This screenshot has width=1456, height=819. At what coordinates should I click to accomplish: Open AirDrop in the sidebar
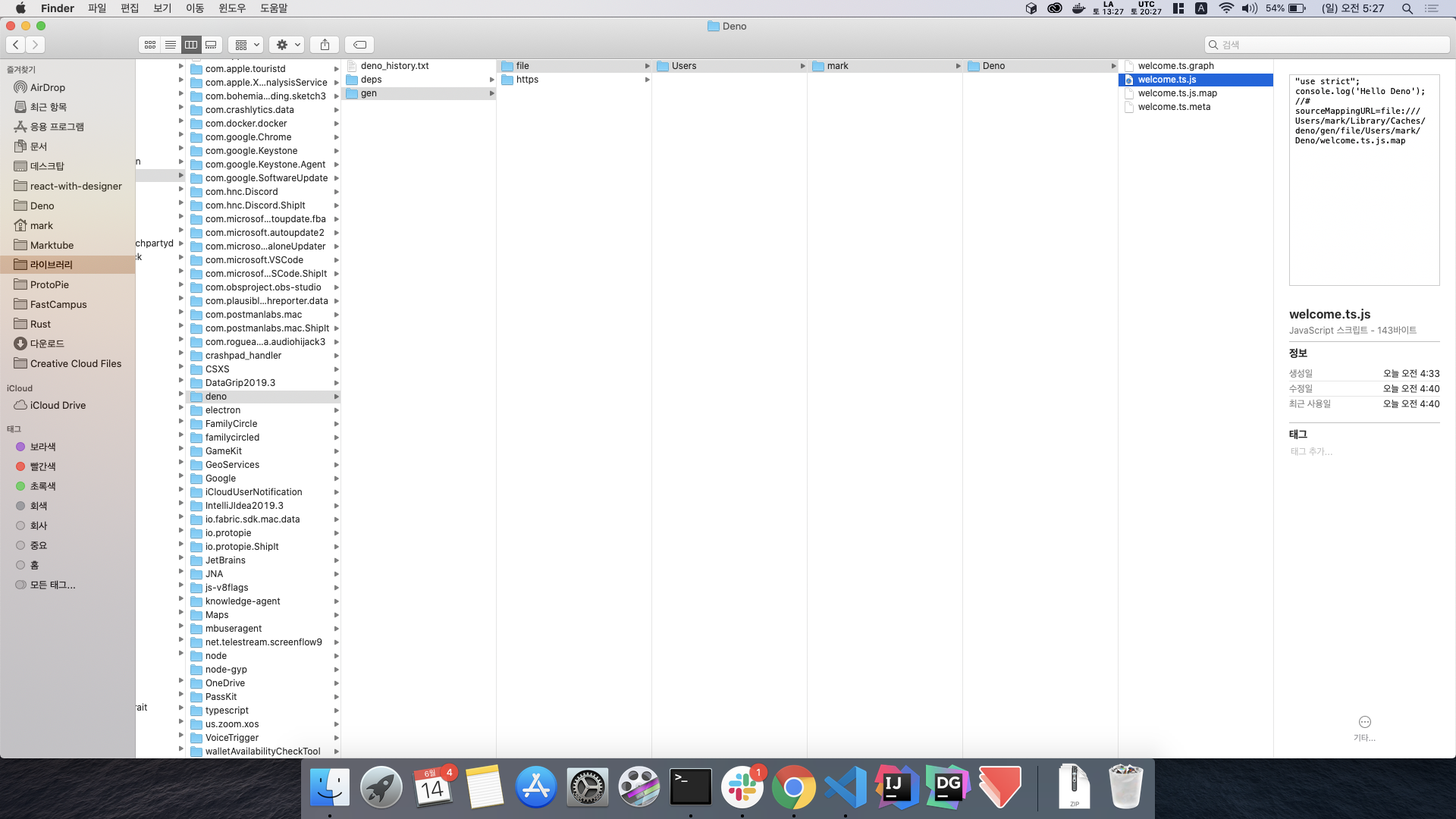(47, 87)
